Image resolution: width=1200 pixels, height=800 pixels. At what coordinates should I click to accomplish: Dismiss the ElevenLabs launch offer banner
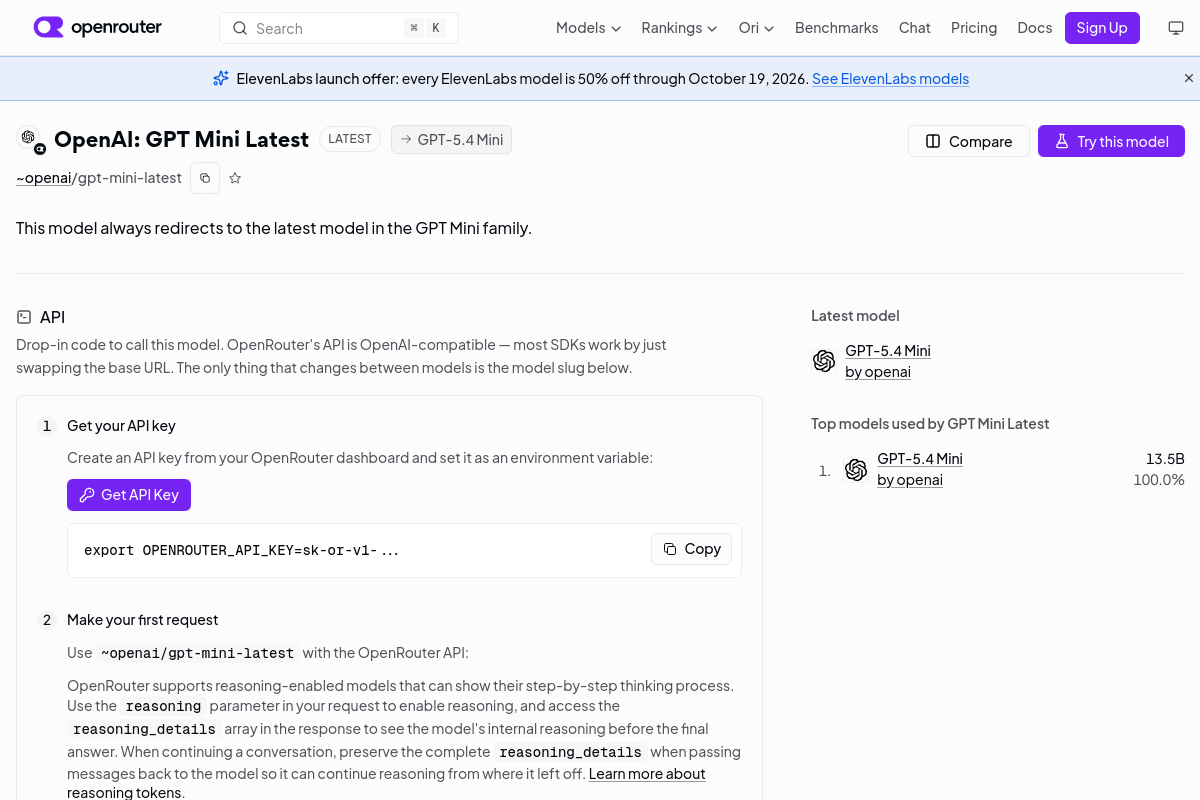[x=1189, y=78]
